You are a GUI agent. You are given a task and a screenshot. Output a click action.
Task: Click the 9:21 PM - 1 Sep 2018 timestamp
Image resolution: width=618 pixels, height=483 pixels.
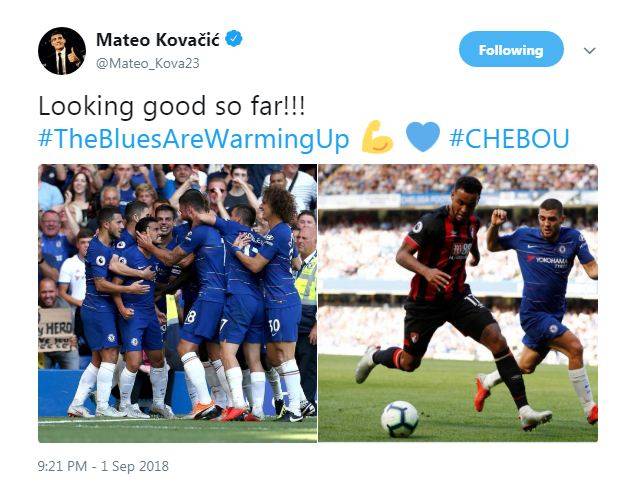tap(103, 466)
